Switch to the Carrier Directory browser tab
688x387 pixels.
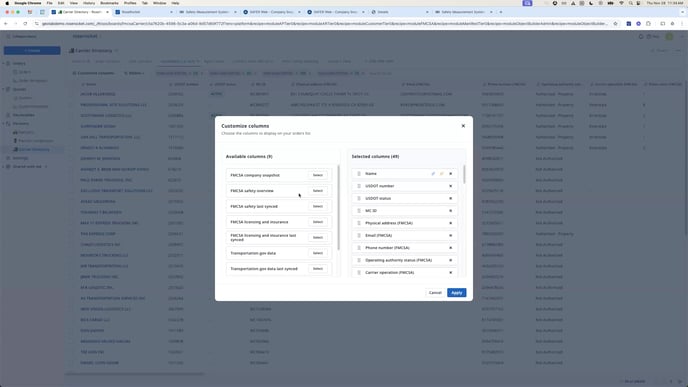click(80, 12)
